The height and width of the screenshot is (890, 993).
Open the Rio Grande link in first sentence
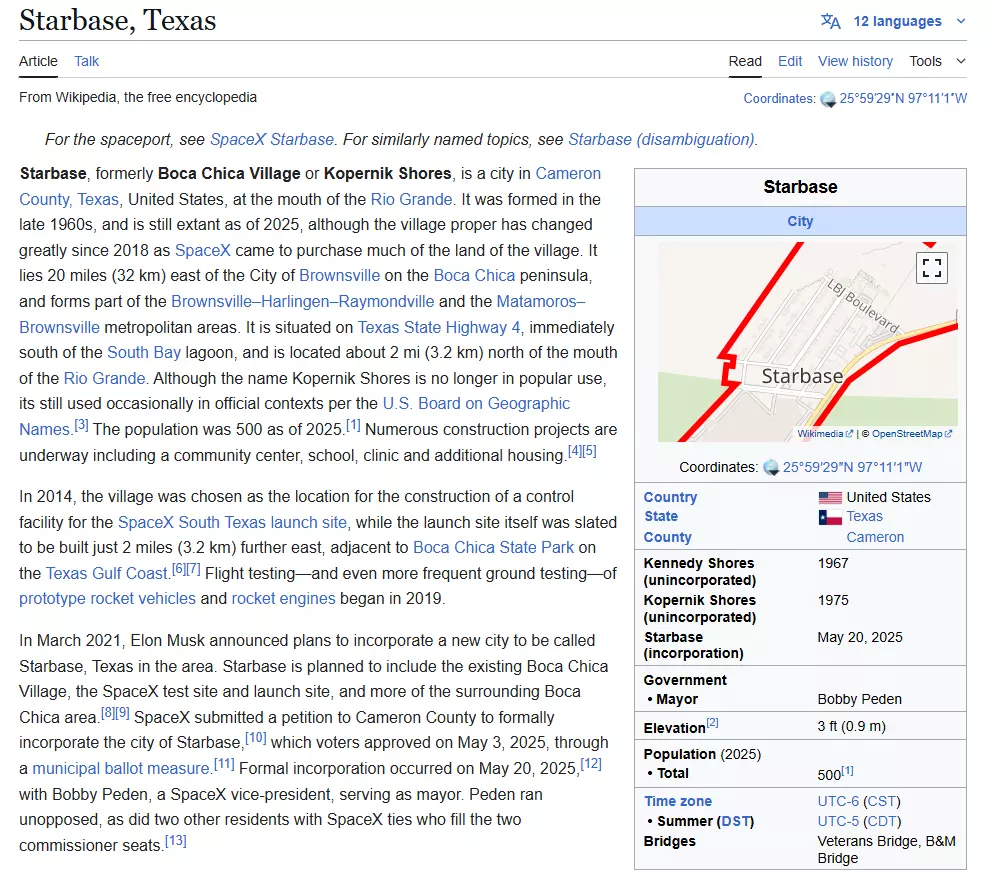point(411,200)
